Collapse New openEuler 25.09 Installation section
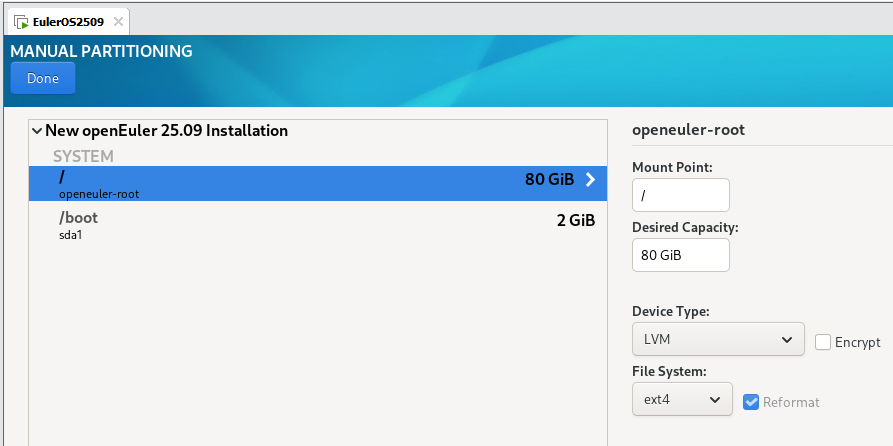The image size is (893, 446). (37, 131)
